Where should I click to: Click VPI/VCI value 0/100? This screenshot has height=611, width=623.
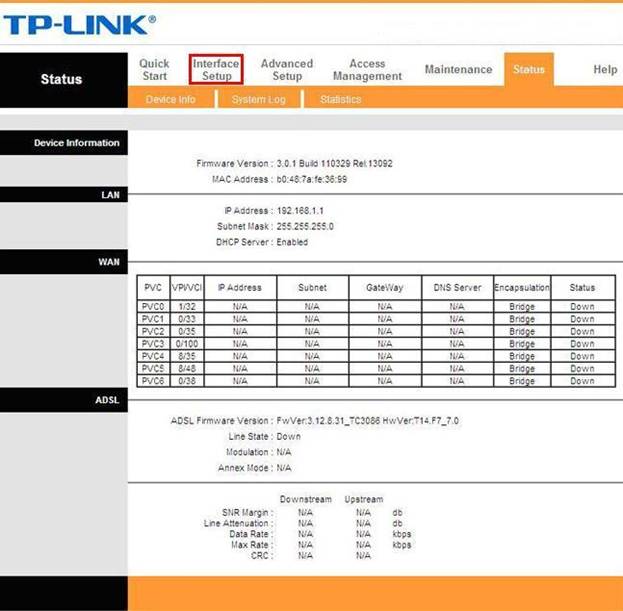187,344
